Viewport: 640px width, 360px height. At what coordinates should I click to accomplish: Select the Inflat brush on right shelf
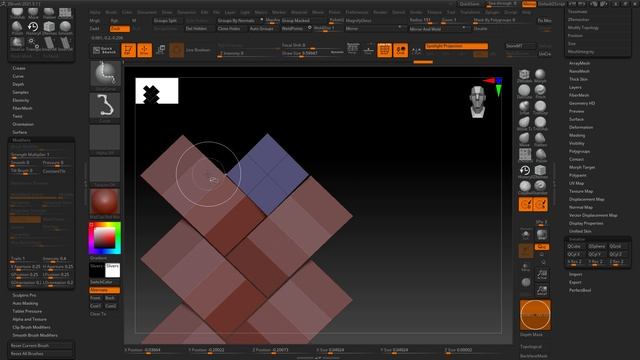pyautogui.click(x=524, y=108)
